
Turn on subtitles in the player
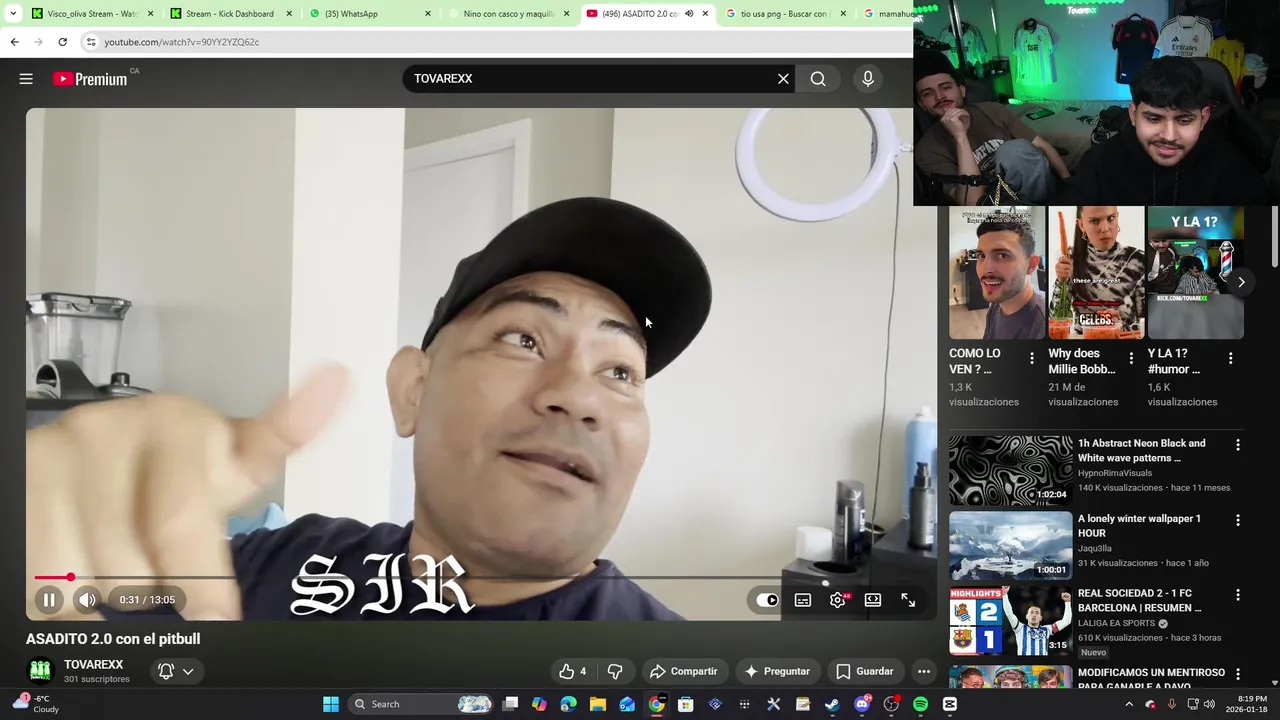[x=803, y=600]
